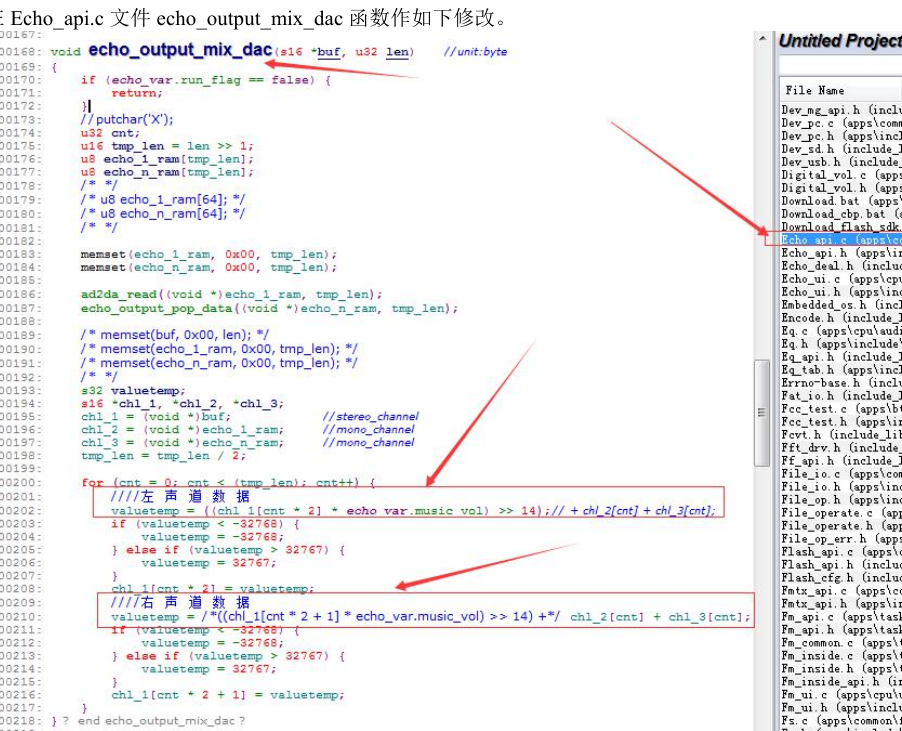Open Eq_tab.h in the file list
902x731 pixels.
841,370
